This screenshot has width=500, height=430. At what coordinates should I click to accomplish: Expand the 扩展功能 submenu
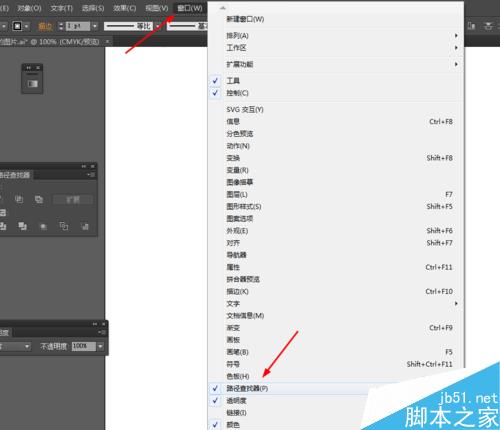click(x=336, y=64)
